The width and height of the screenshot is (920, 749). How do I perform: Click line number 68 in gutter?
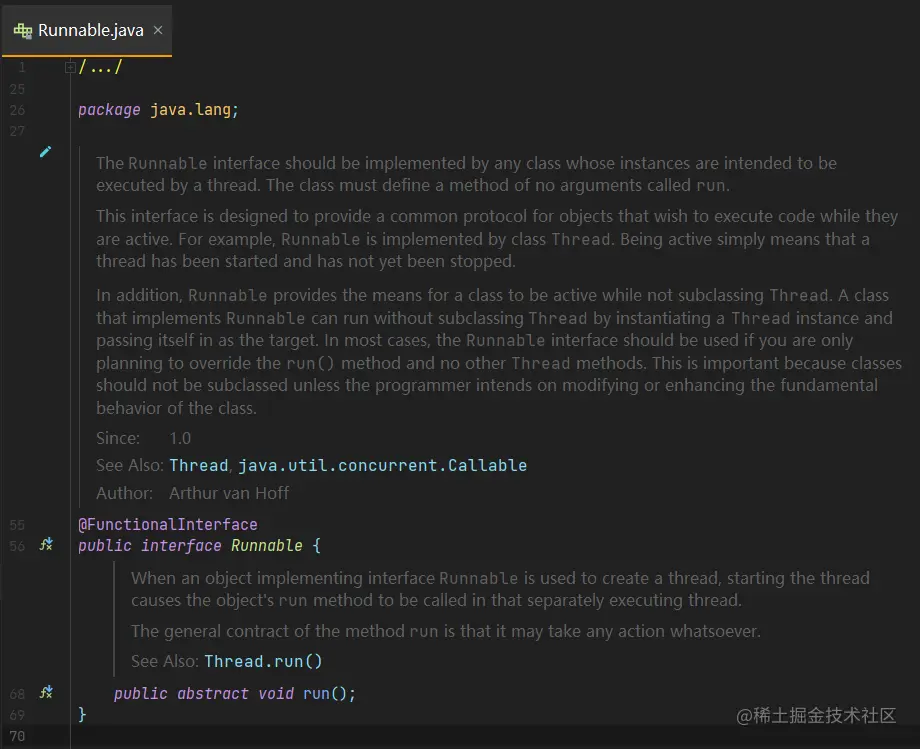tap(17, 694)
